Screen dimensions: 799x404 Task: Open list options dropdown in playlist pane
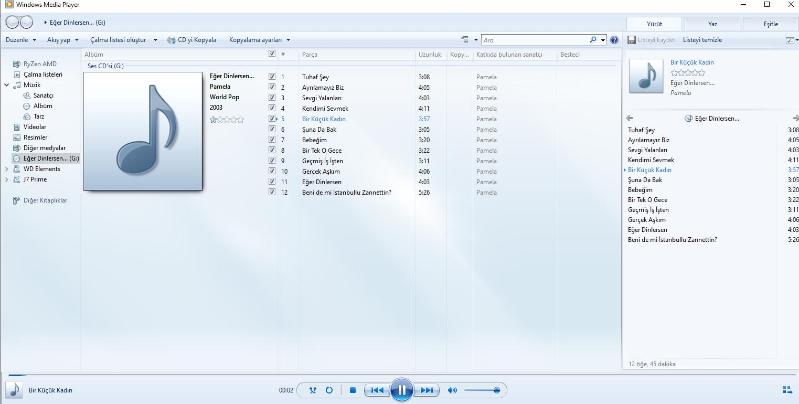point(792,40)
